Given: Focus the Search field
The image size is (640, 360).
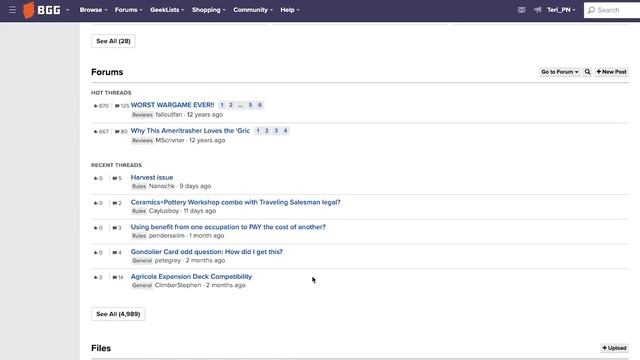Looking at the screenshot, I should [x=612, y=10].
